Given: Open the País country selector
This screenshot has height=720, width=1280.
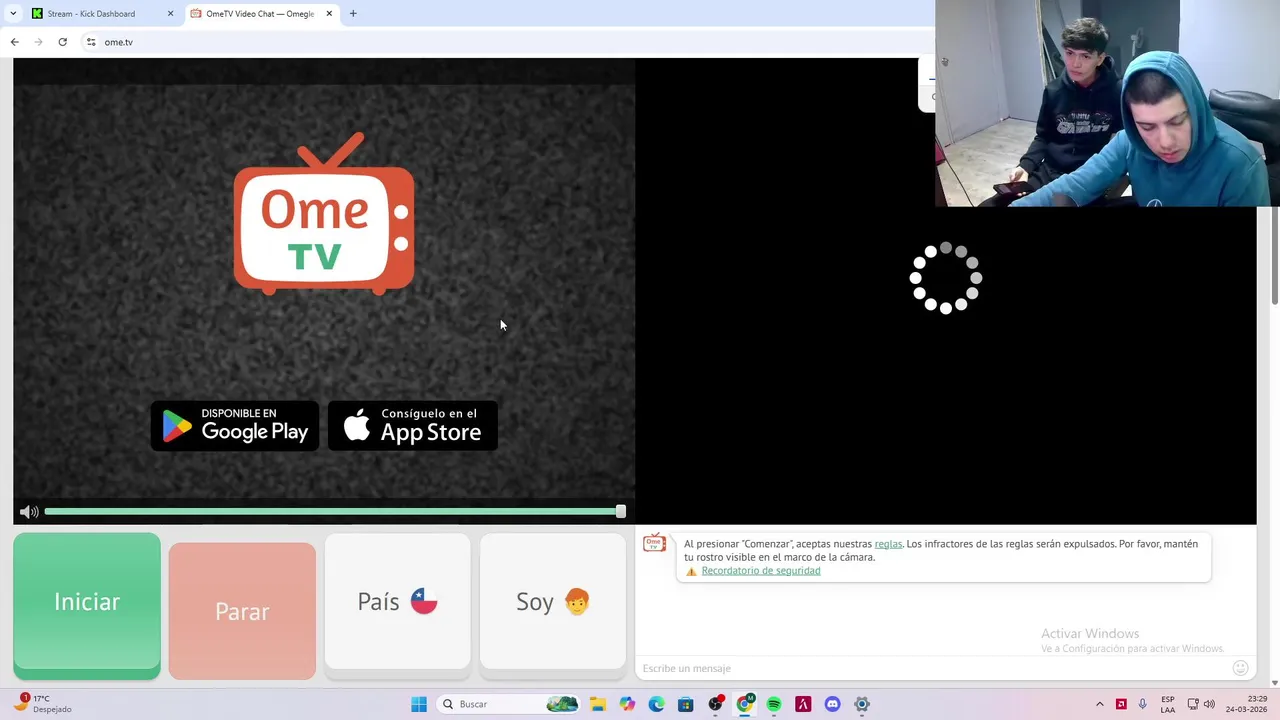Looking at the screenshot, I should (x=397, y=601).
